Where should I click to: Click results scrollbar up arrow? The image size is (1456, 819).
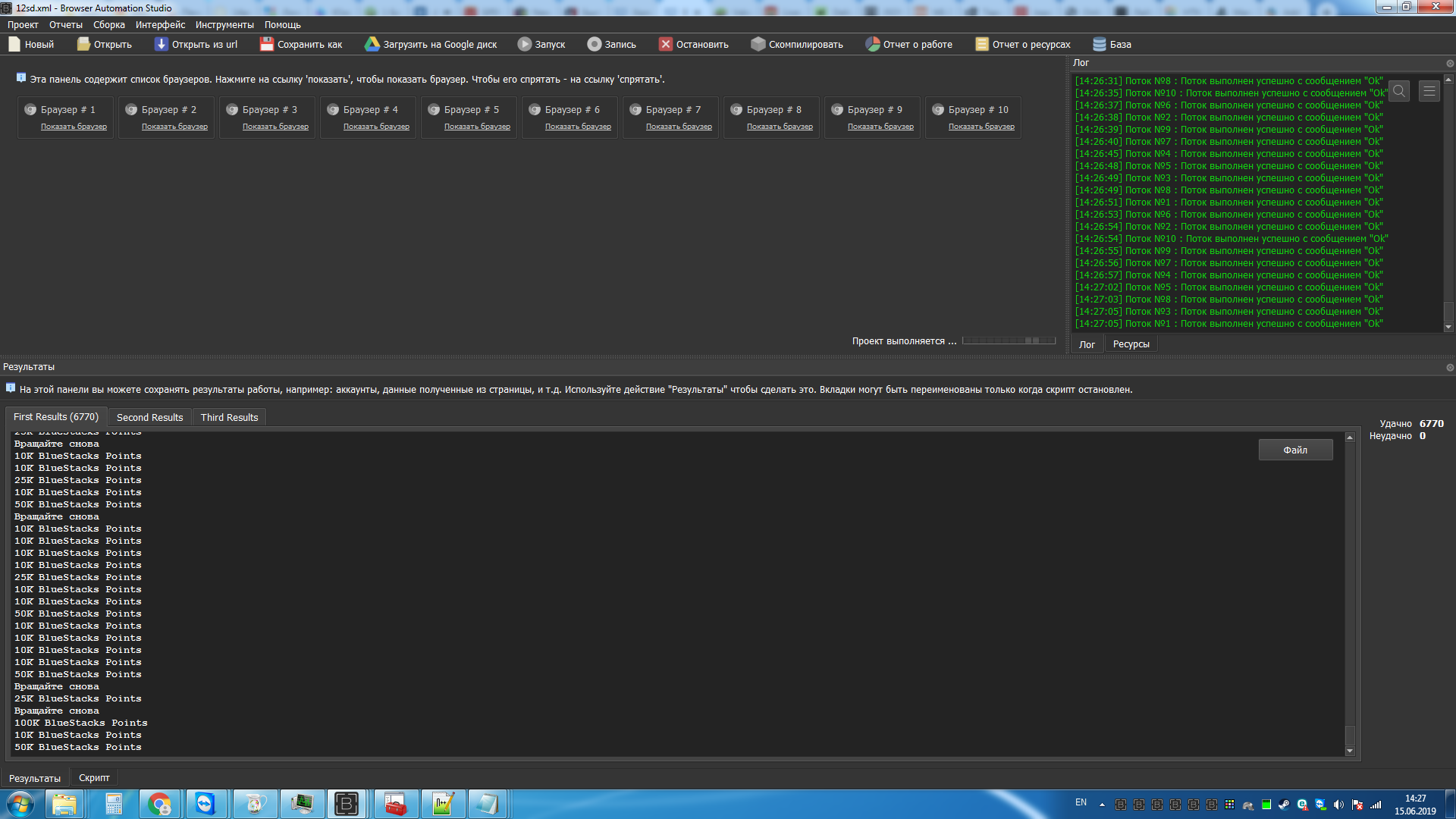point(1350,438)
